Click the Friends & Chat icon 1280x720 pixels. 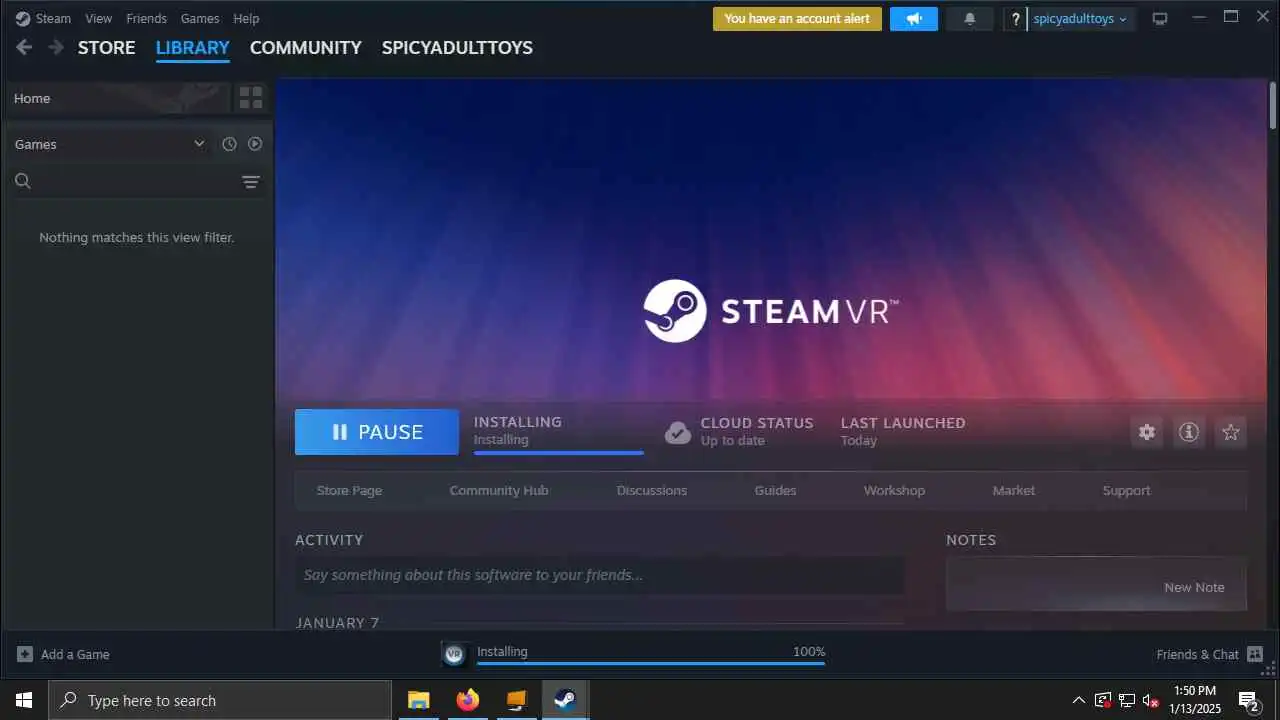1255,654
